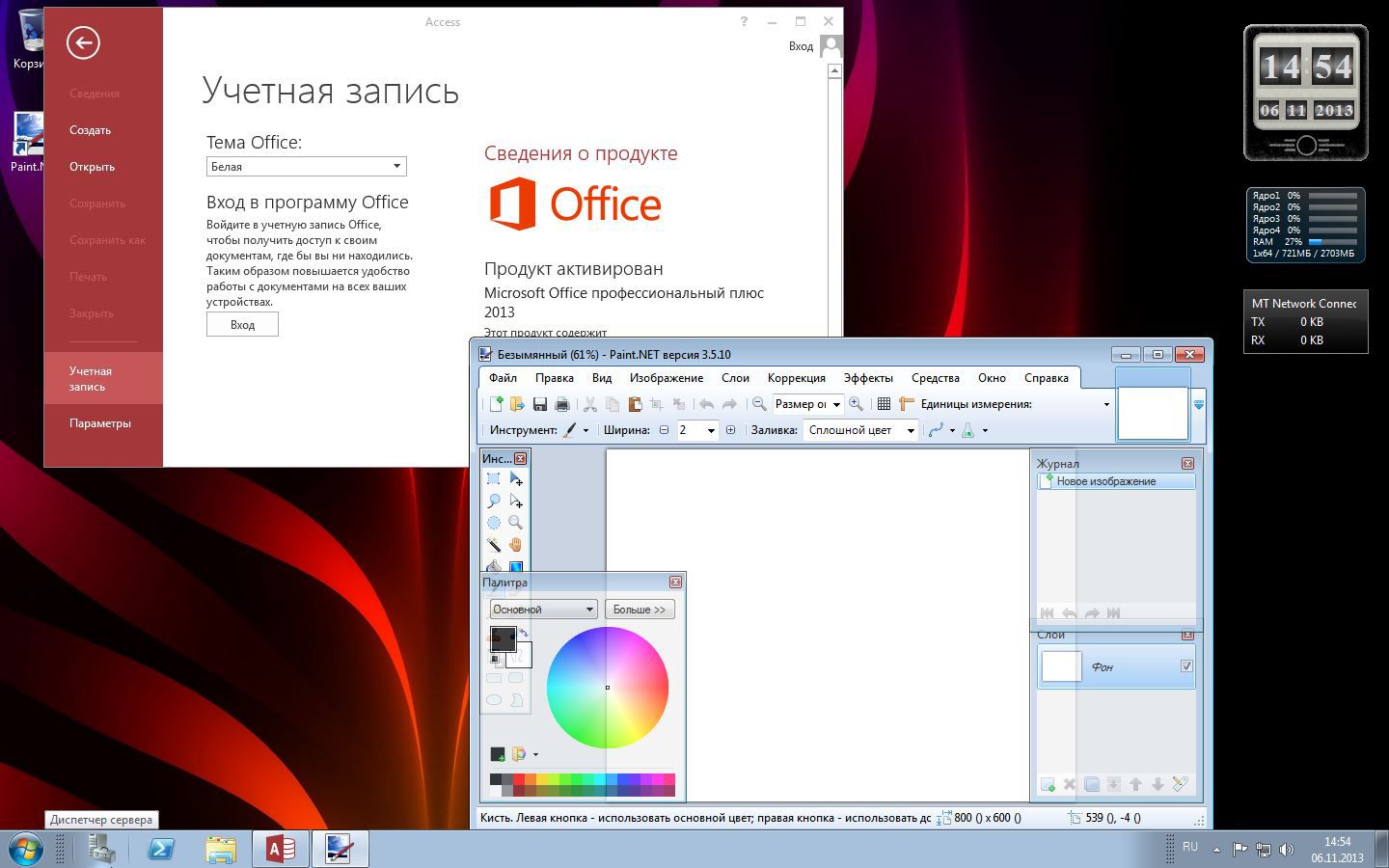
Task: Select Новое изображение history entry
Action: pyautogui.click(x=1116, y=481)
